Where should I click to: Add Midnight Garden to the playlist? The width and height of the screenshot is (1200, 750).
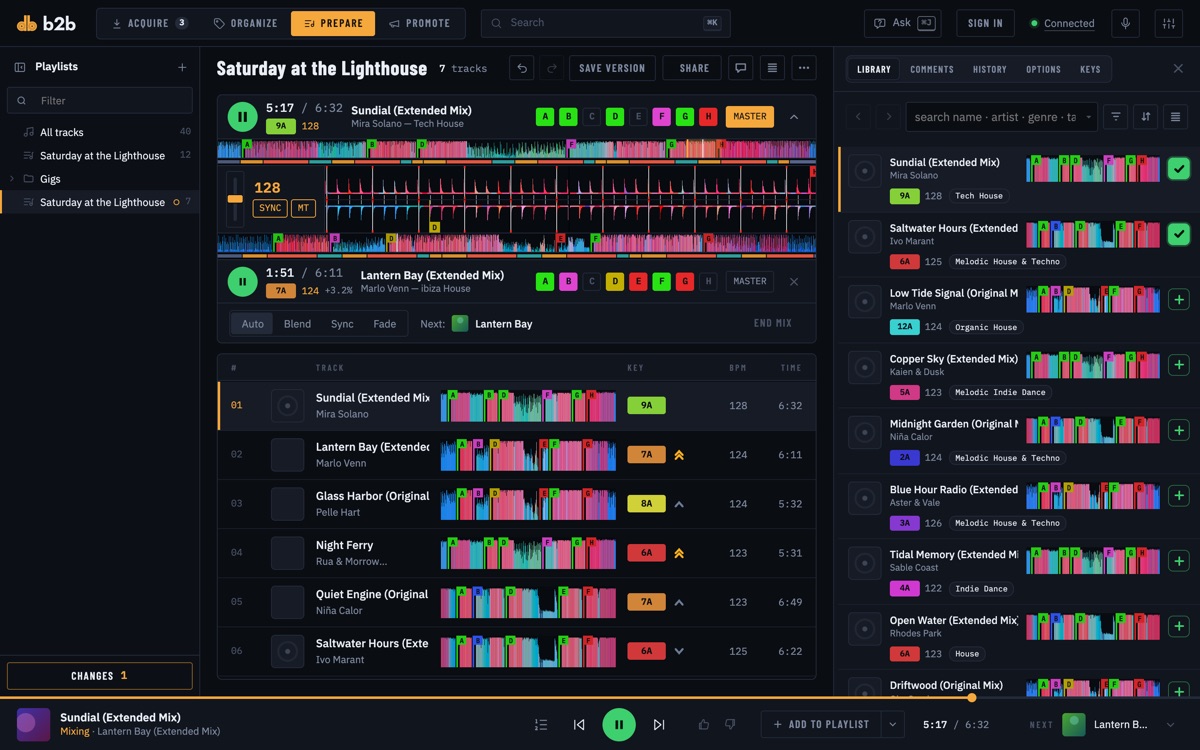click(x=1178, y=430)
